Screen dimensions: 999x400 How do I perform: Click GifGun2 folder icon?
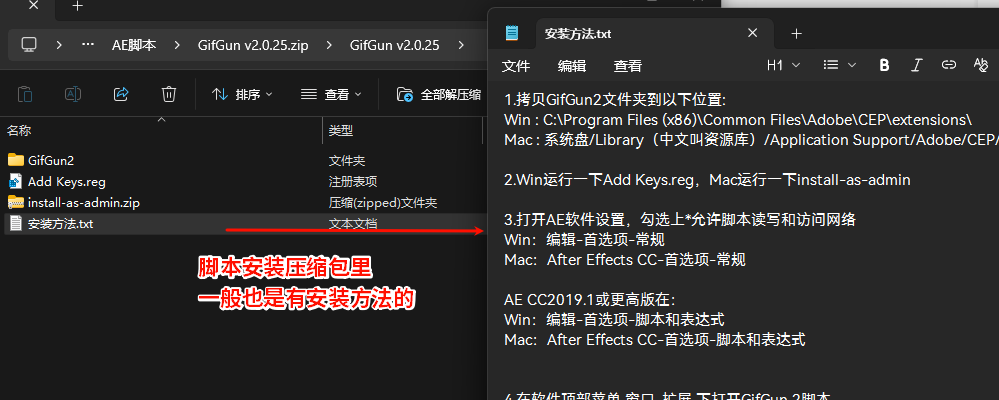pos(16,160)
